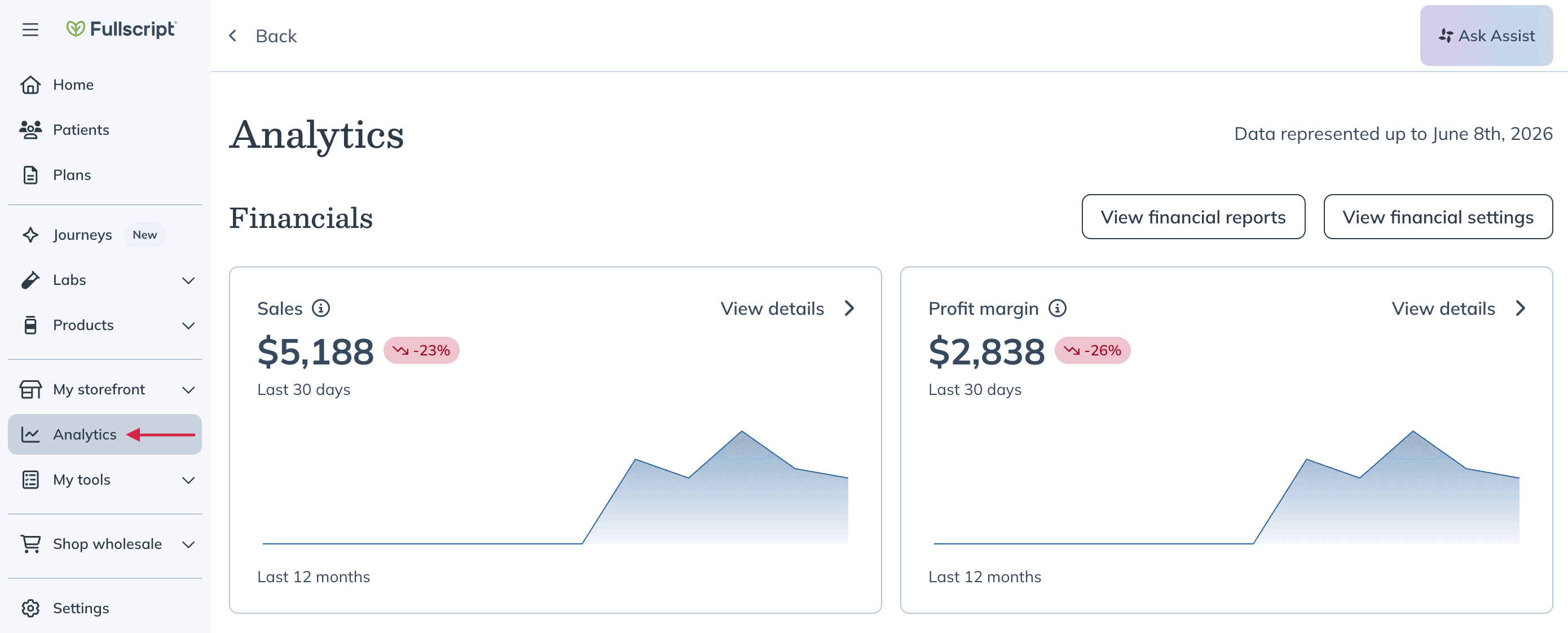The image size is (1568, 633).
Task: Click the Patients people icon
Action: point(30,130)
